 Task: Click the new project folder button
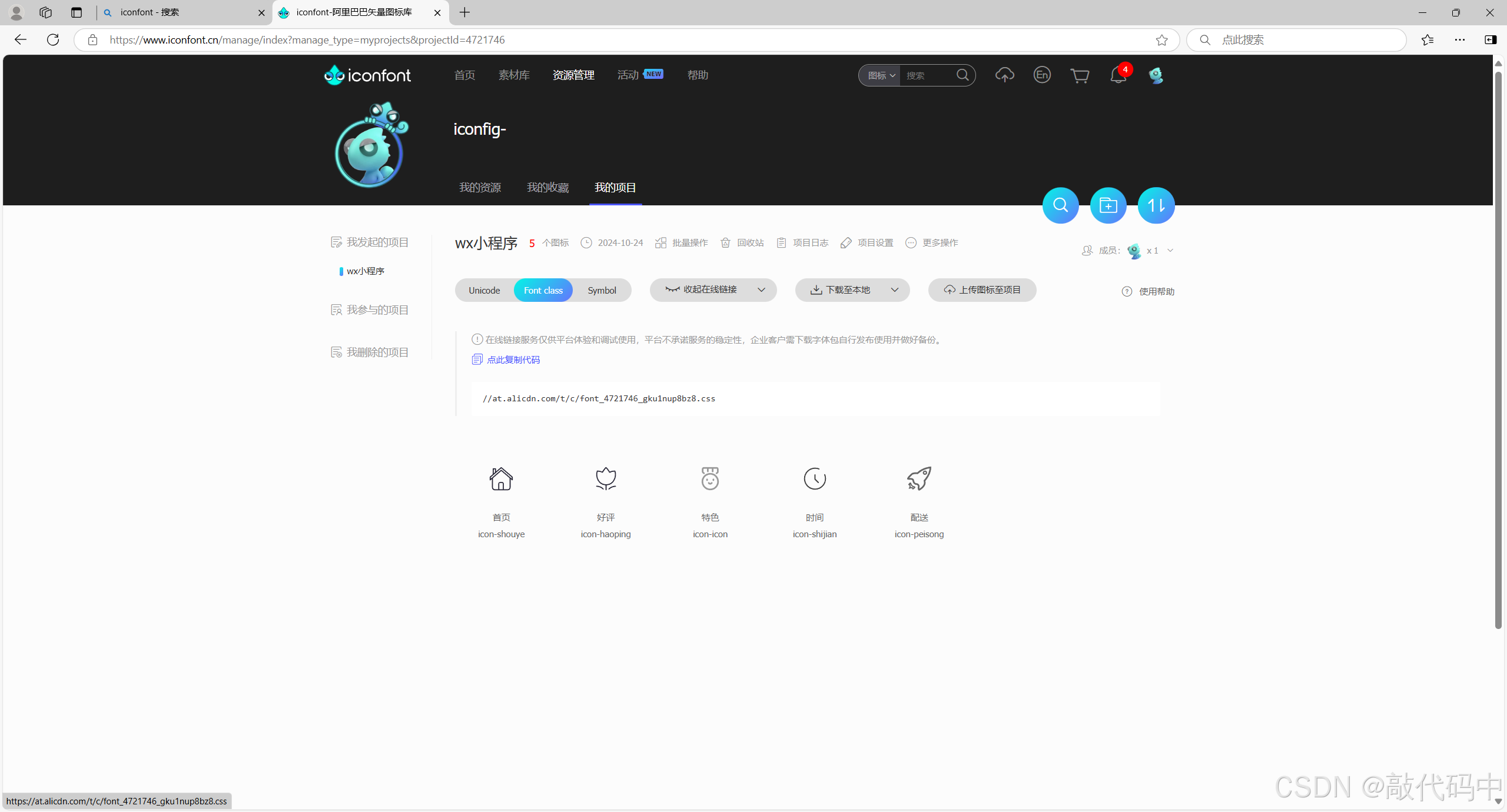coord(1108,205)
